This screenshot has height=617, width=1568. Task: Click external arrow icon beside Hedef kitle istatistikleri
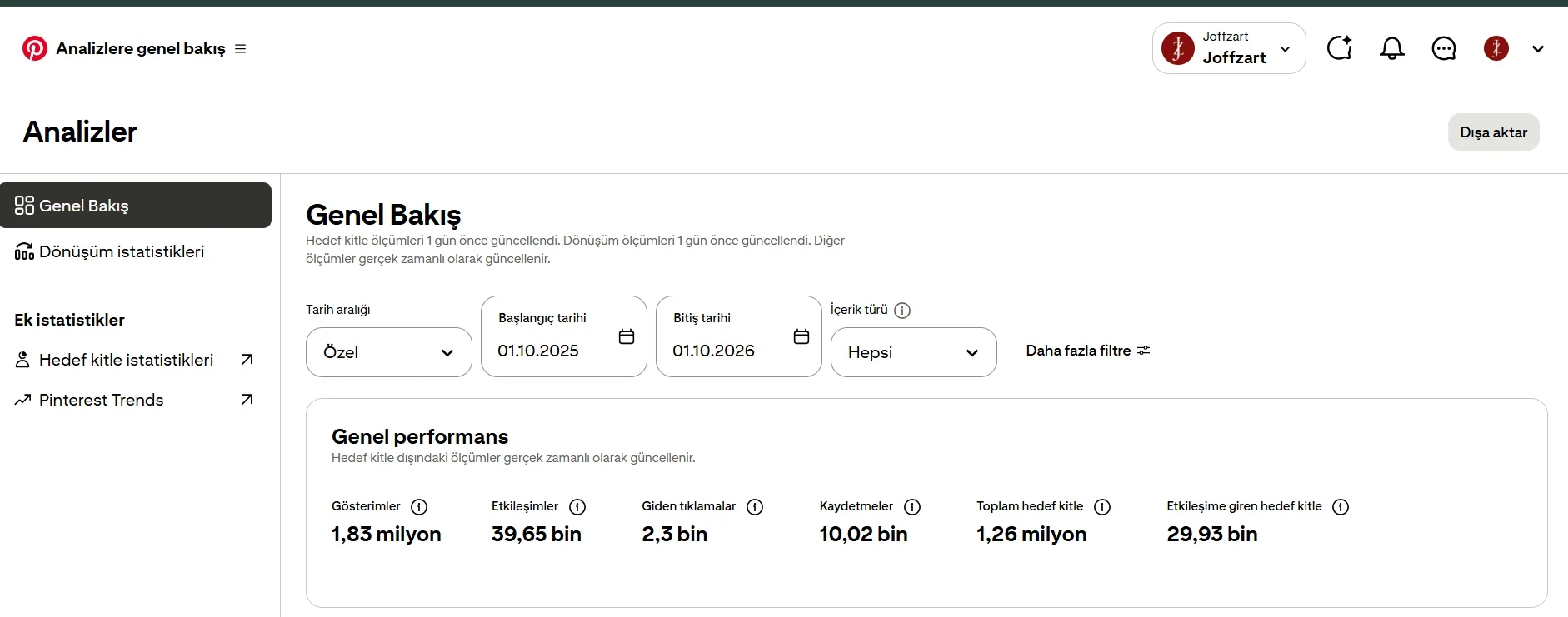click(x=247, y=360)
